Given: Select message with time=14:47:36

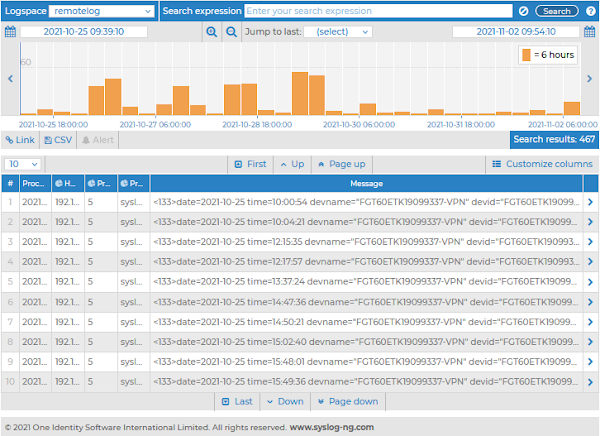Looking at the screenshot, I should click(x=367, y=302).
